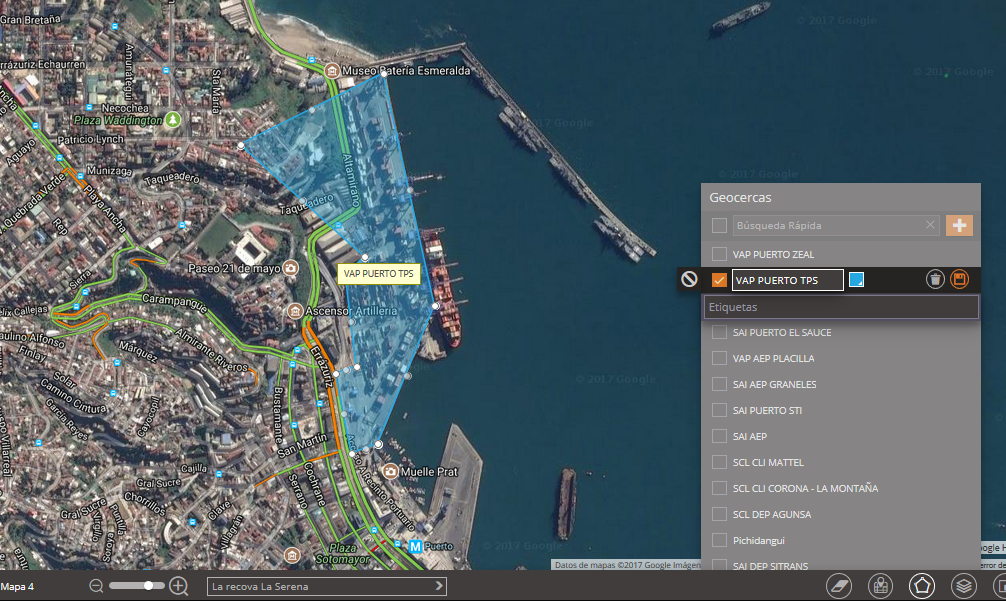The width and height of the screenshot is (1006, 601).
Task: Click the VAP PUERTO TPS map tooltip label
Action: [379, 274]
